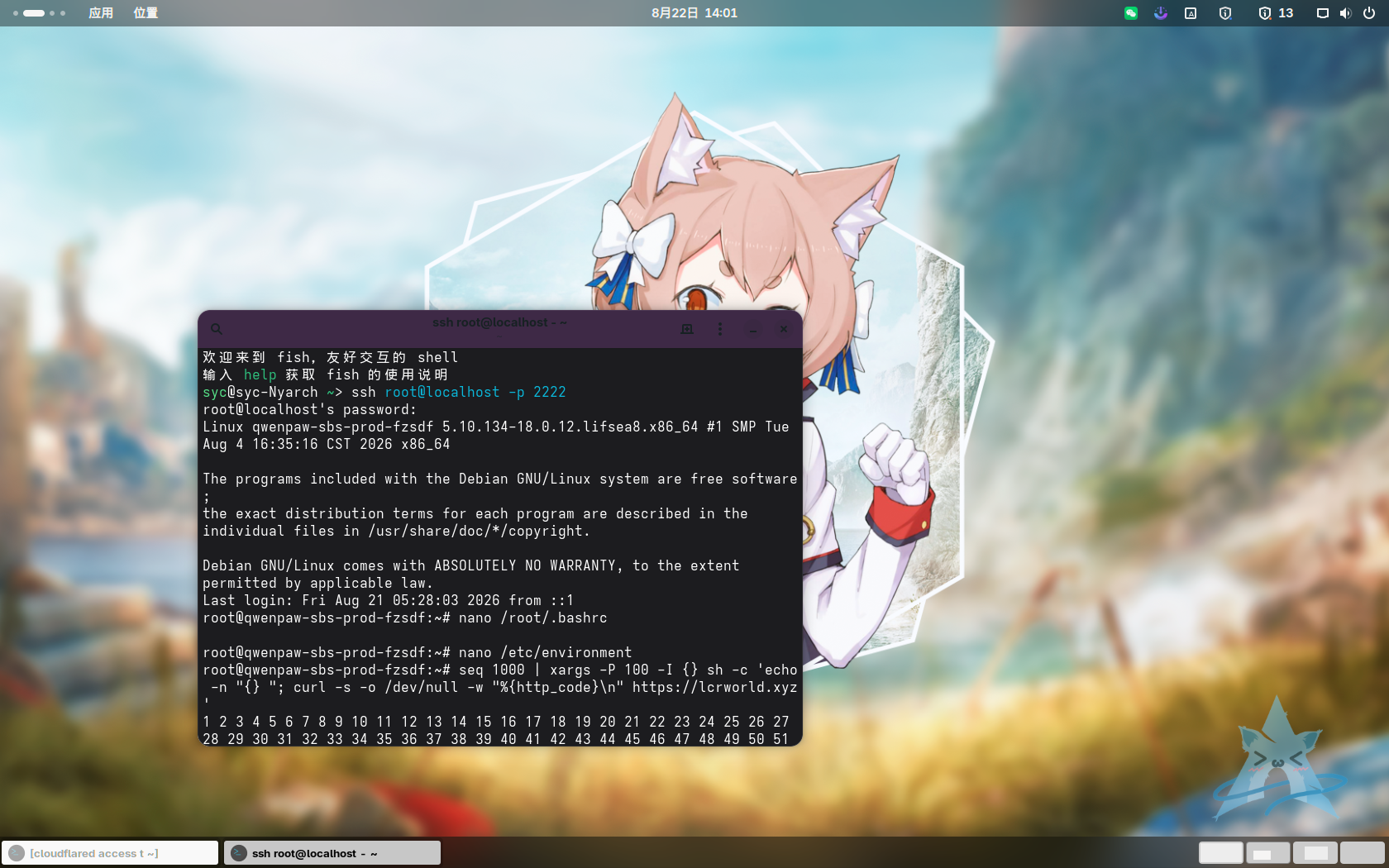Click 'root@localhost' in the ssh command line
1389x868 pixels.
442,392
